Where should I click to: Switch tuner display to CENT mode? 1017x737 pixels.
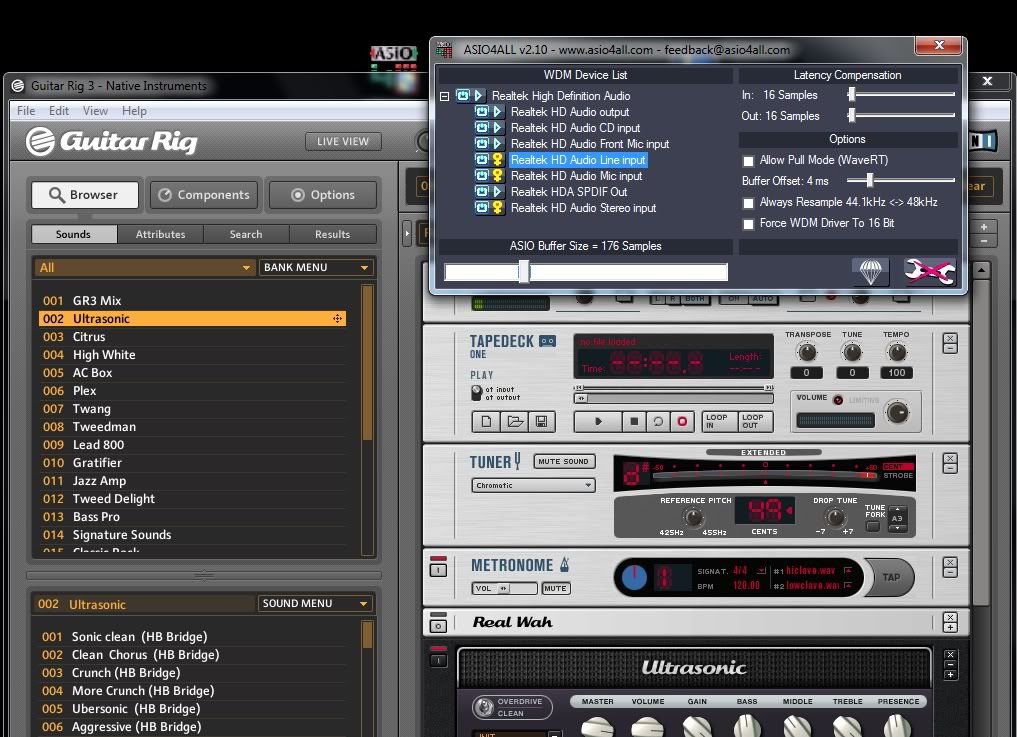coord(898,466)
